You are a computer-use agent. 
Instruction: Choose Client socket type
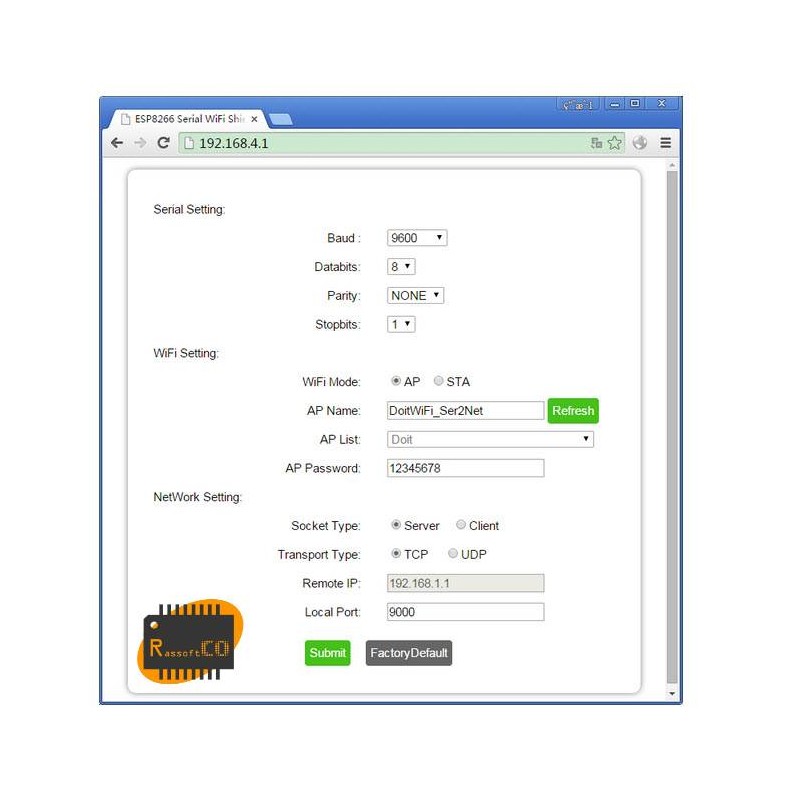pos(461,525)
